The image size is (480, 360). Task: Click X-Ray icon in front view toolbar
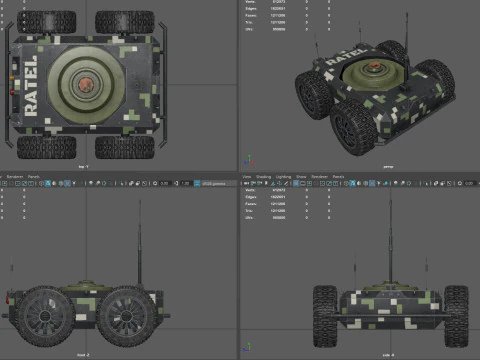click(131, 183)
